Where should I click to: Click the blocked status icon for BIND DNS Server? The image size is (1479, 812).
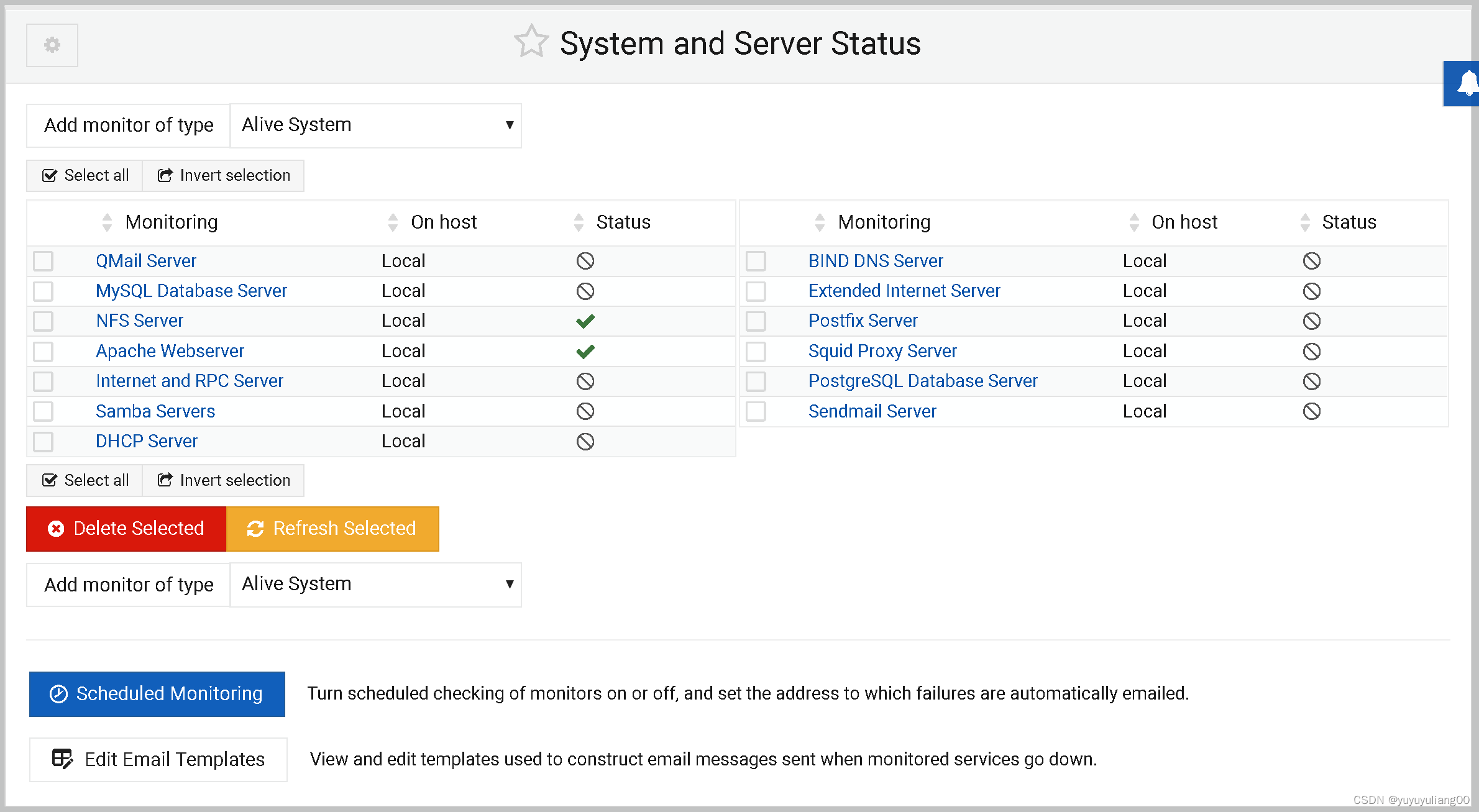pyautogui.click(x=1312, y=261)
